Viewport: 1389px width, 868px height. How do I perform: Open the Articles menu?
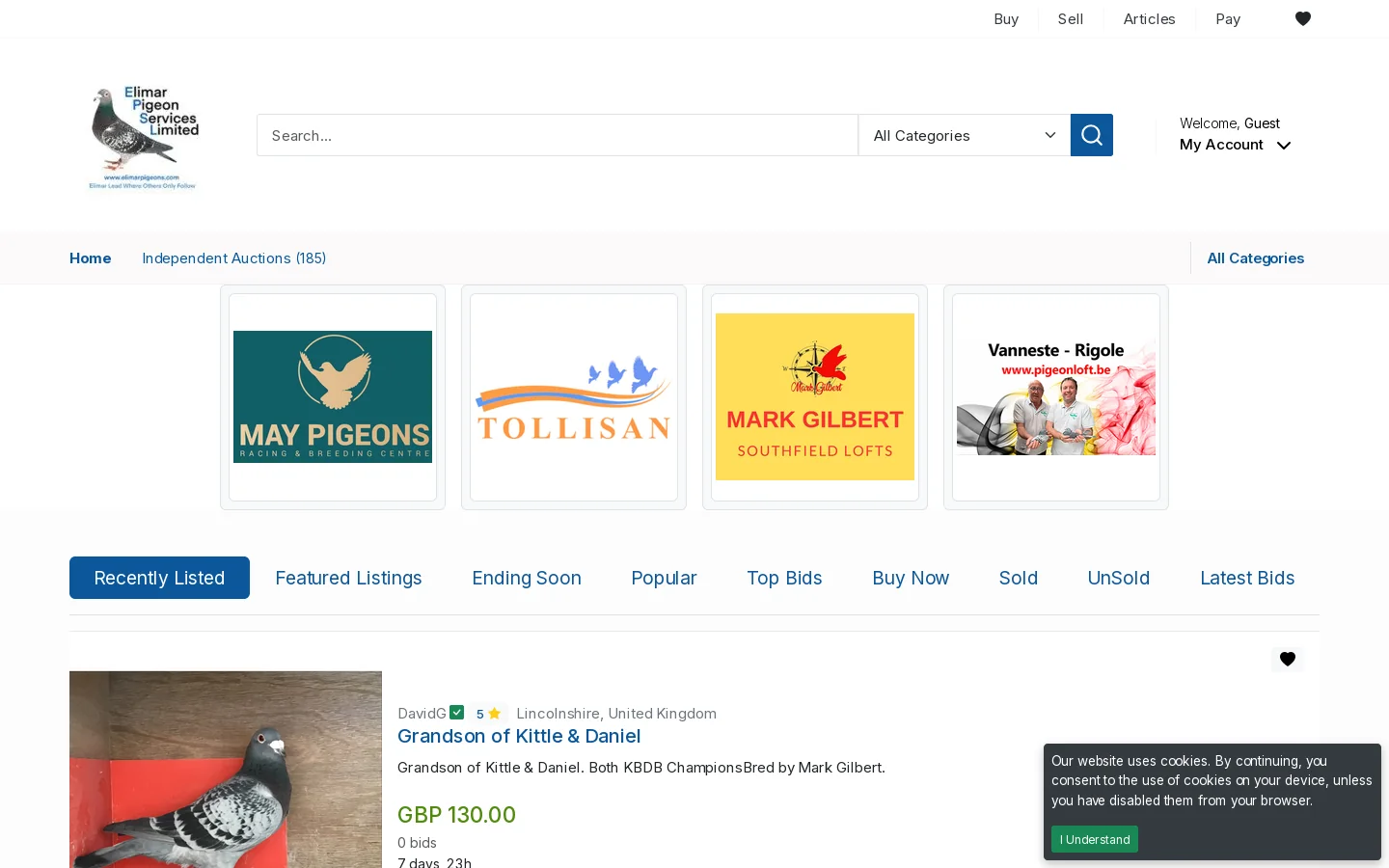click(1149, 19)
